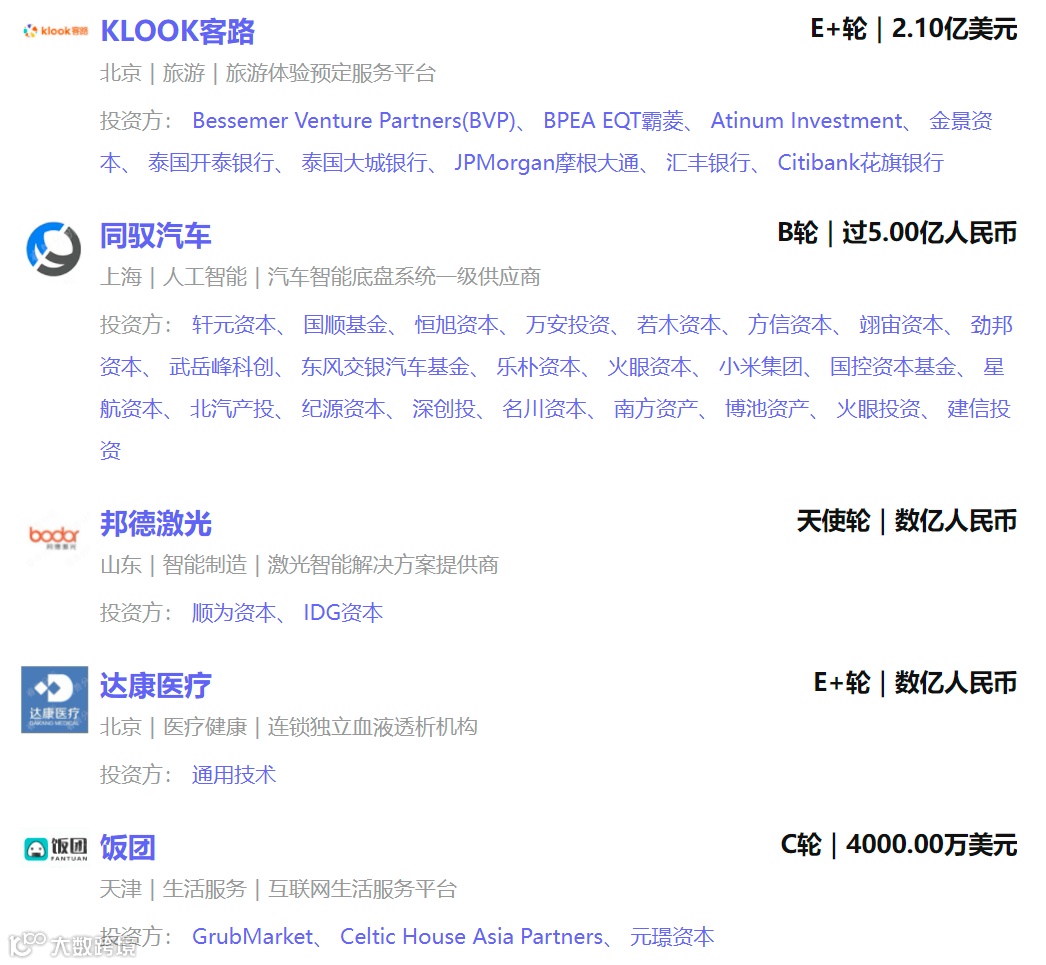The height and width of the screenshot is (965, 1046).
Task: Click the 达康医疗 blue logo
Action: (55, 700)
